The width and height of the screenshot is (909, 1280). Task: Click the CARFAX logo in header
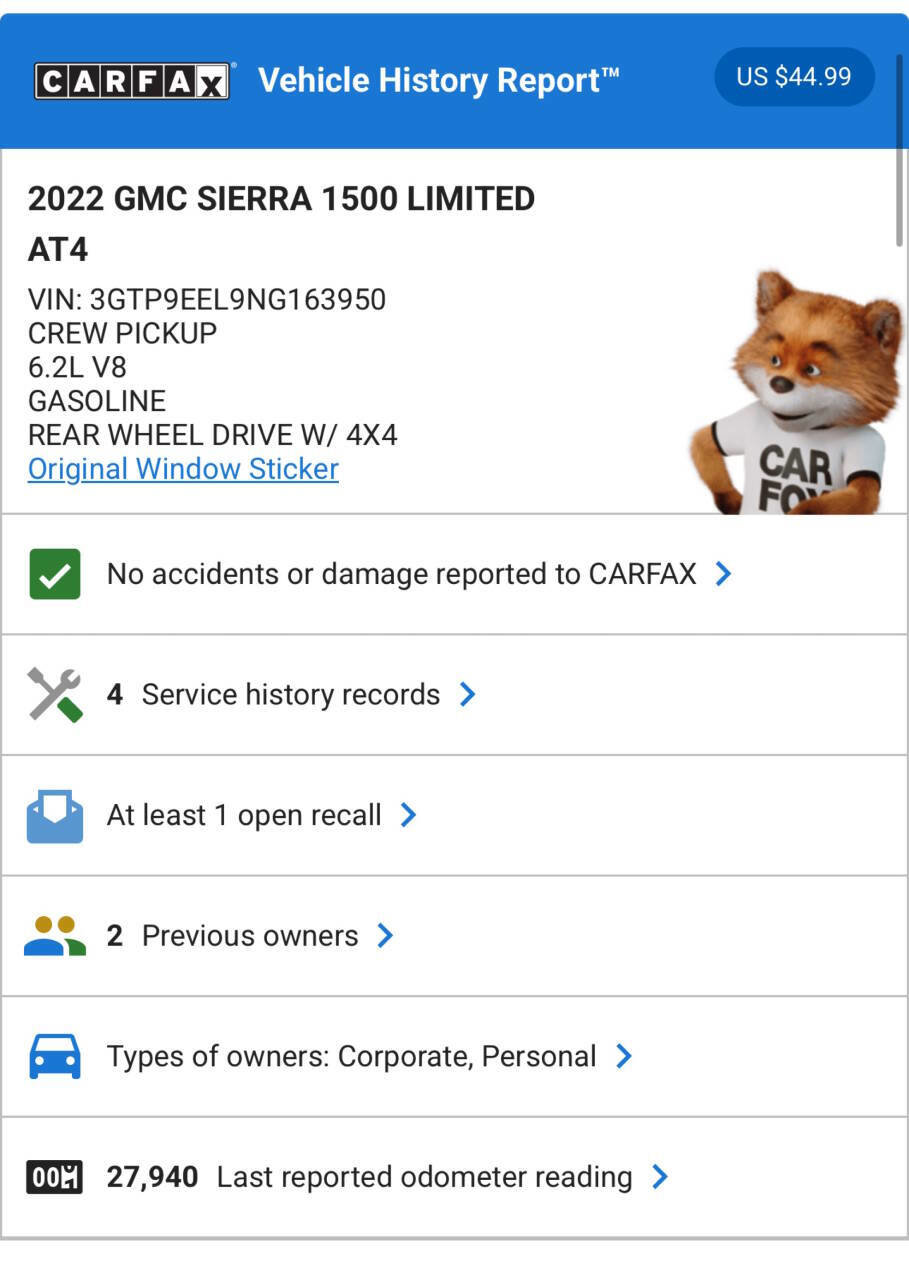(x=133, y=80)
